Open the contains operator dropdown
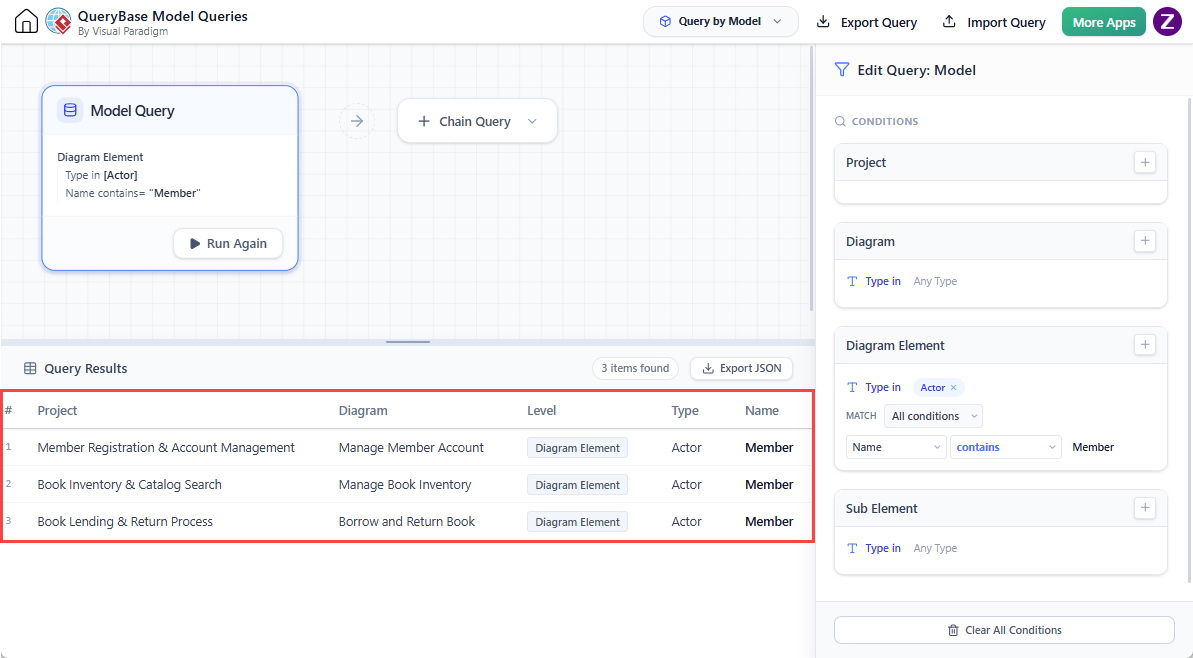Viewport: 1193px width, 658px height. pyautogui.click(x=1006, y=447)
